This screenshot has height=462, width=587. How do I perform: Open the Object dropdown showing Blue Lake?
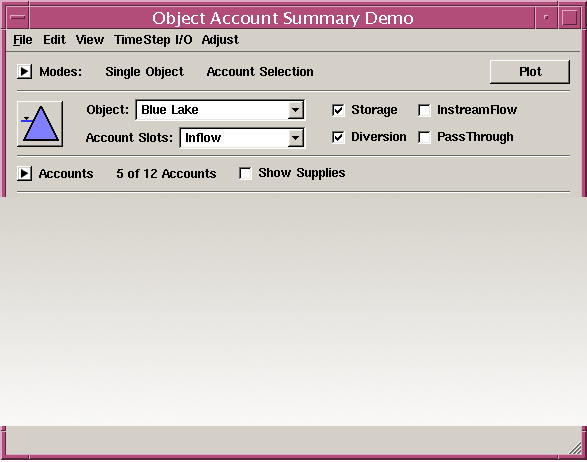(220, 110)
